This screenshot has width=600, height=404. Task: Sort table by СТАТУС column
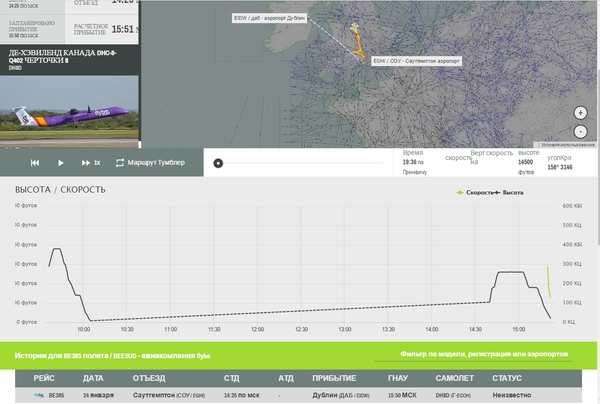pos(507,379)
